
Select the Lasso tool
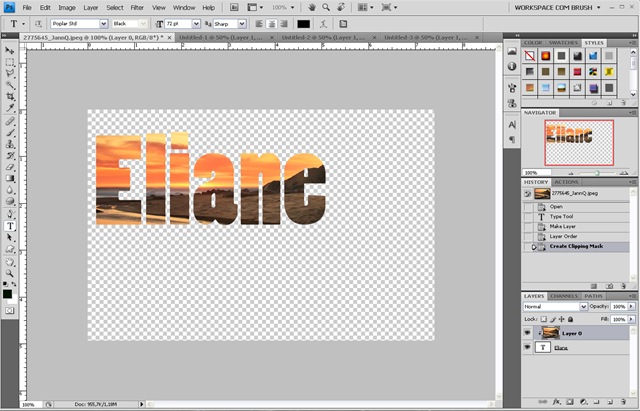pos(10,73)
